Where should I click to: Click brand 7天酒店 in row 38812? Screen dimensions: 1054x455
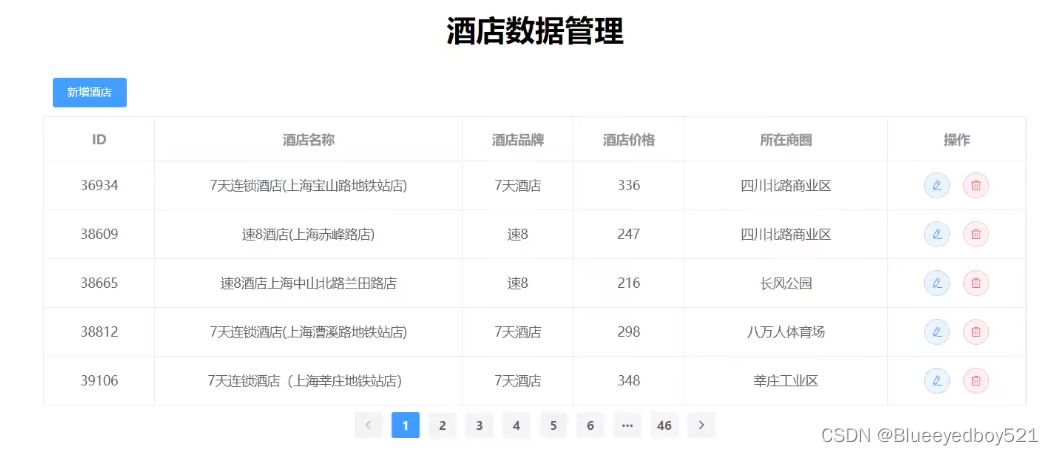click(518, 332)
